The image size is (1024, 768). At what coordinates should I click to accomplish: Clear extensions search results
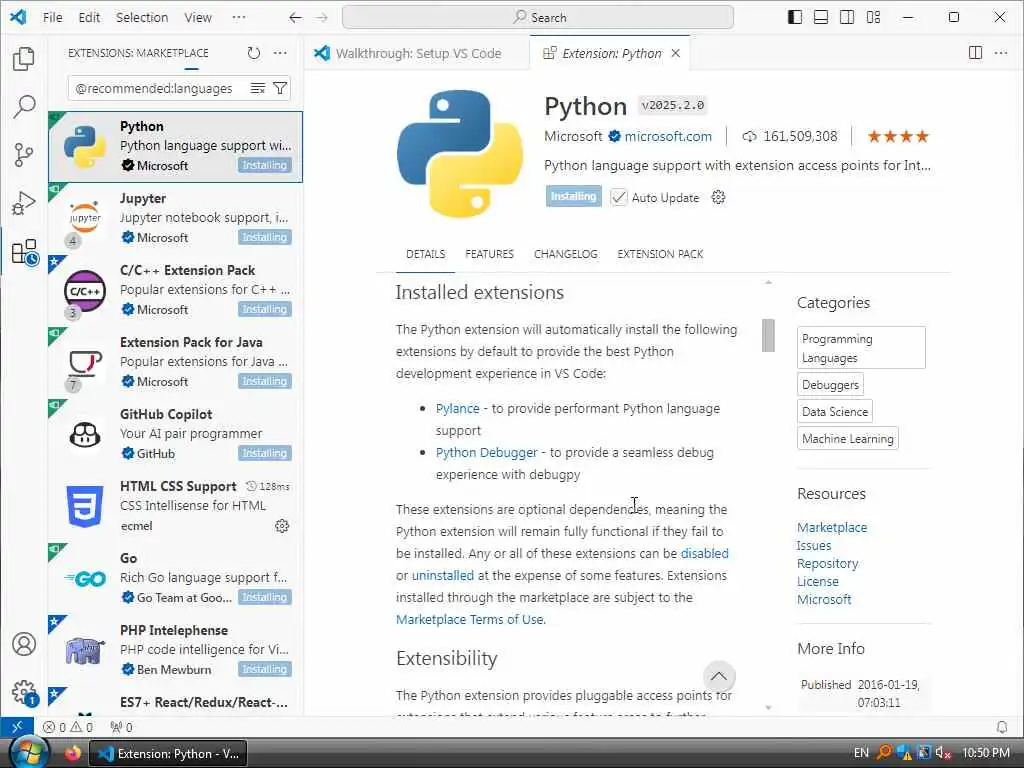click(258, 88)
